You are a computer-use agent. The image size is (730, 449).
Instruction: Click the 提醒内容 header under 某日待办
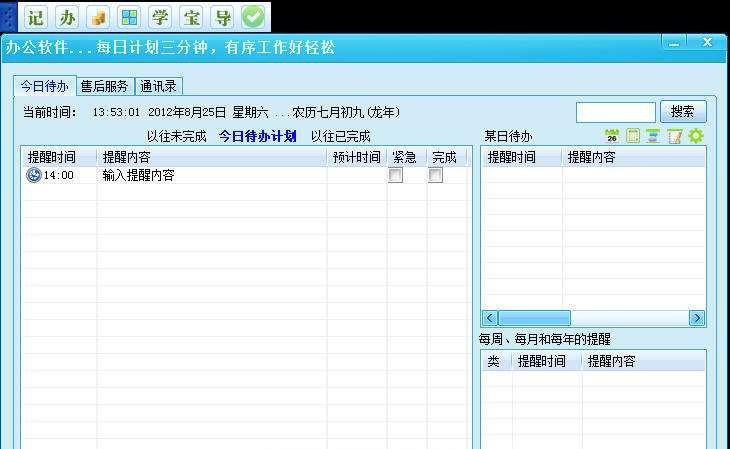coord(634,157)
